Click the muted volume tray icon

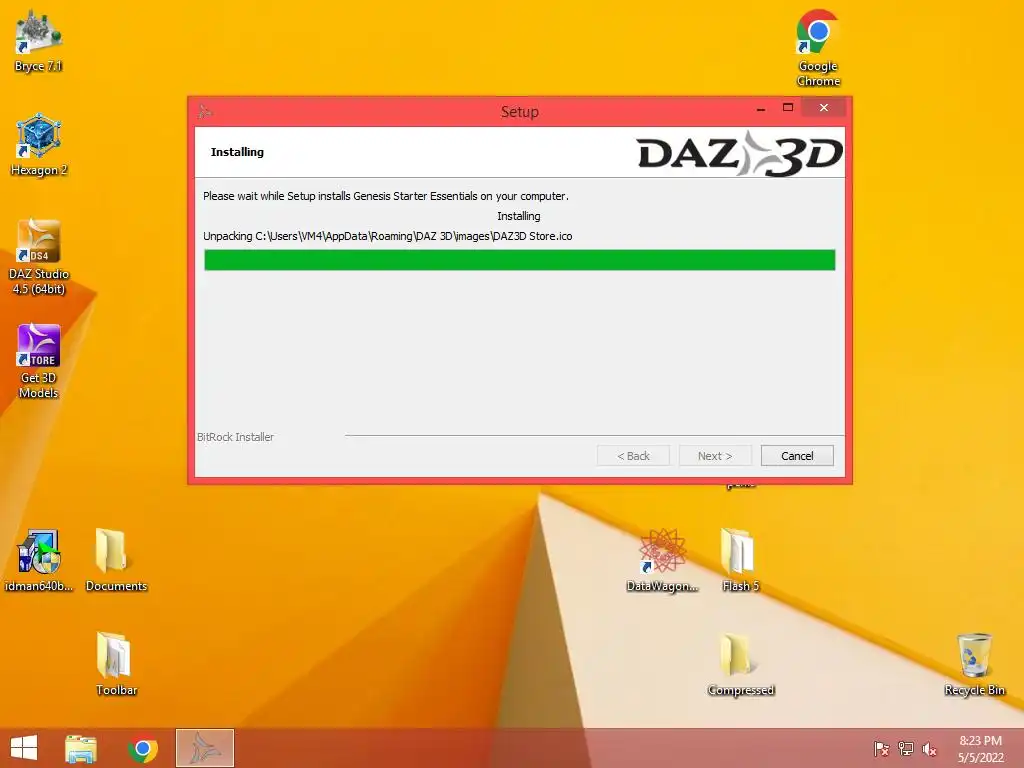pos(929,749)
